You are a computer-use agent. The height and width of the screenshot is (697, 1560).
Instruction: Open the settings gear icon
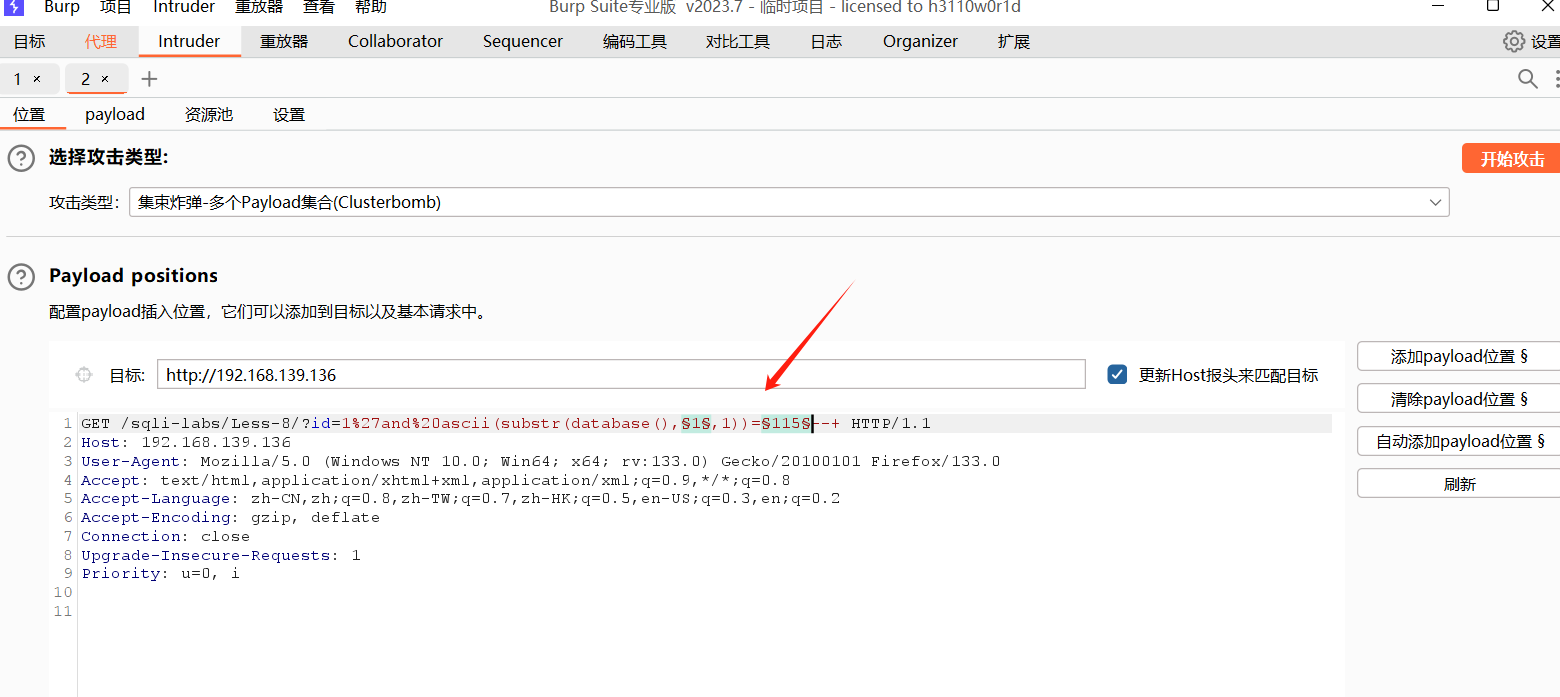[1514, 41]
